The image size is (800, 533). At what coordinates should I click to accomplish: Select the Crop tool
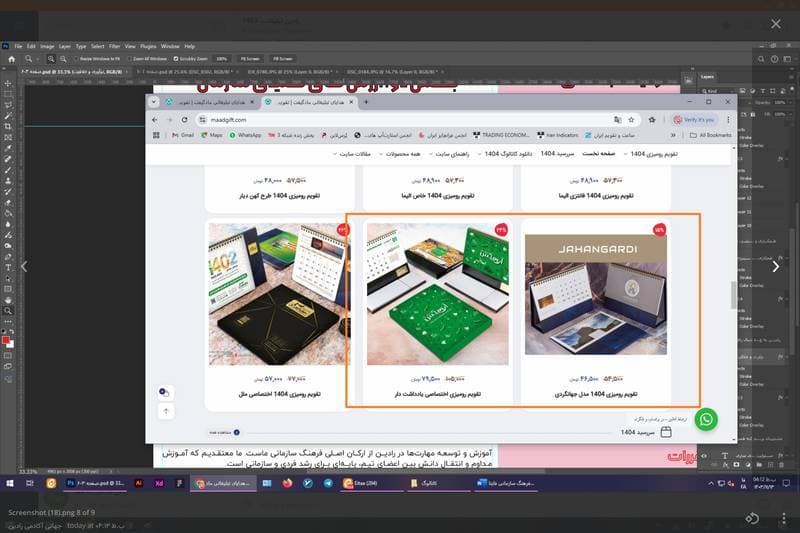[8, 126]
